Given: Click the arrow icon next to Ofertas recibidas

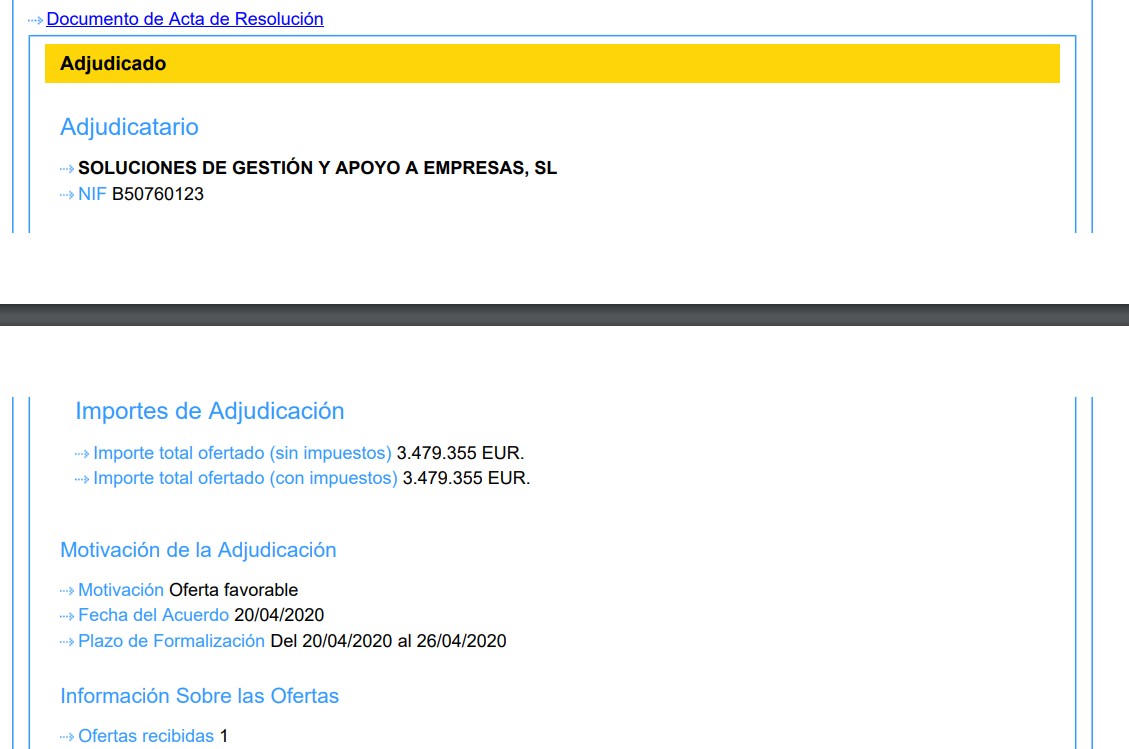Looking at the screenshot, I should (x=67, y=737).
